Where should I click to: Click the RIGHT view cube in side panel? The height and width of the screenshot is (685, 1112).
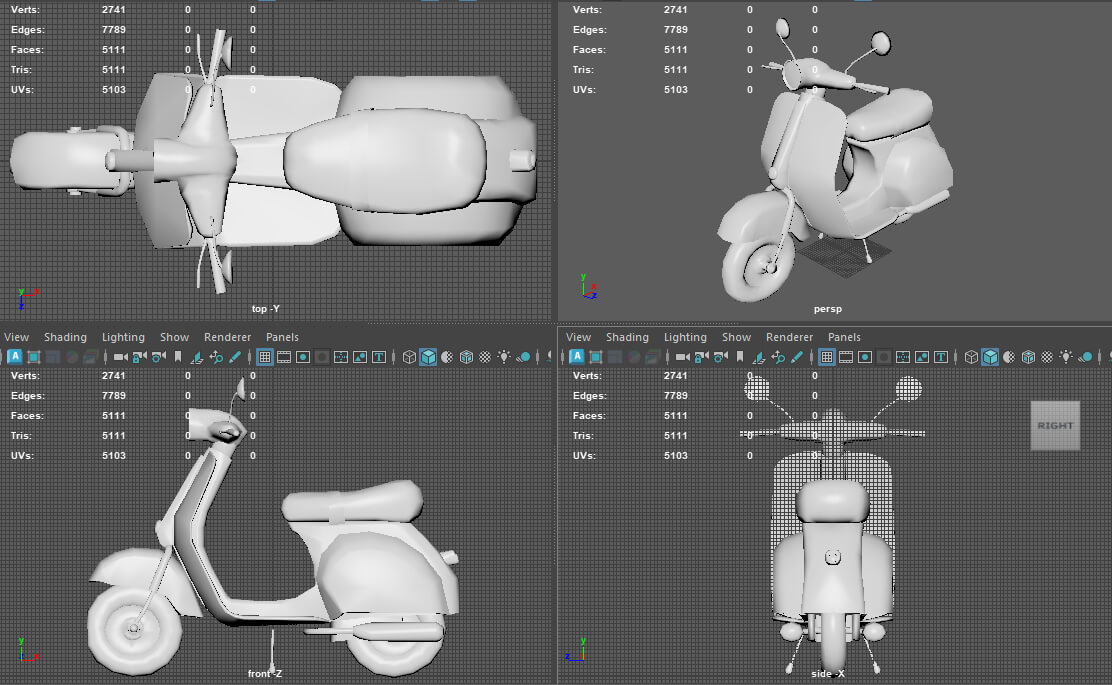point(1055,425)
